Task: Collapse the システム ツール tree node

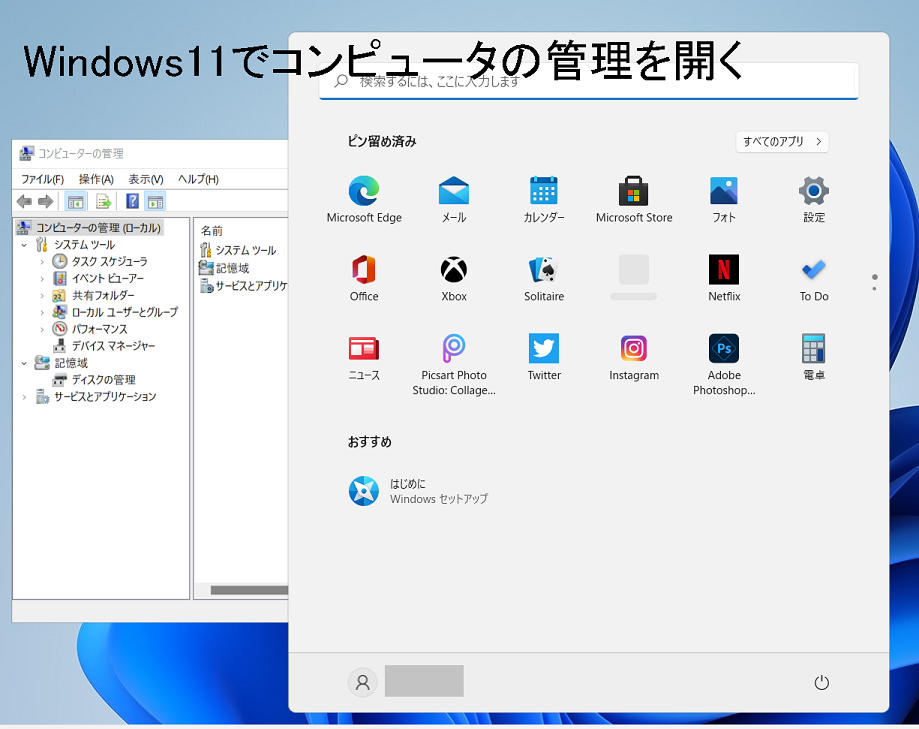Action: (24, 245)
